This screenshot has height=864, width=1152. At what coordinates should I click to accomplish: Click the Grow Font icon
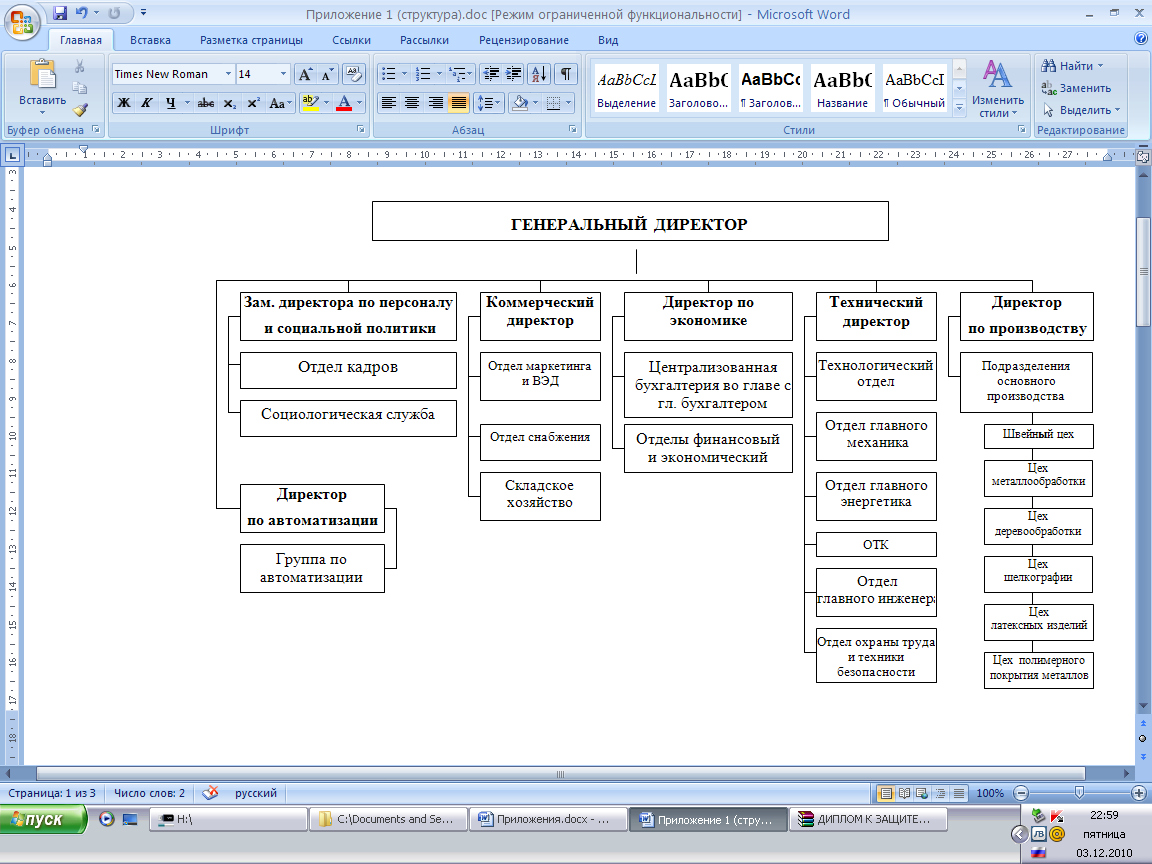click(306, 74)
